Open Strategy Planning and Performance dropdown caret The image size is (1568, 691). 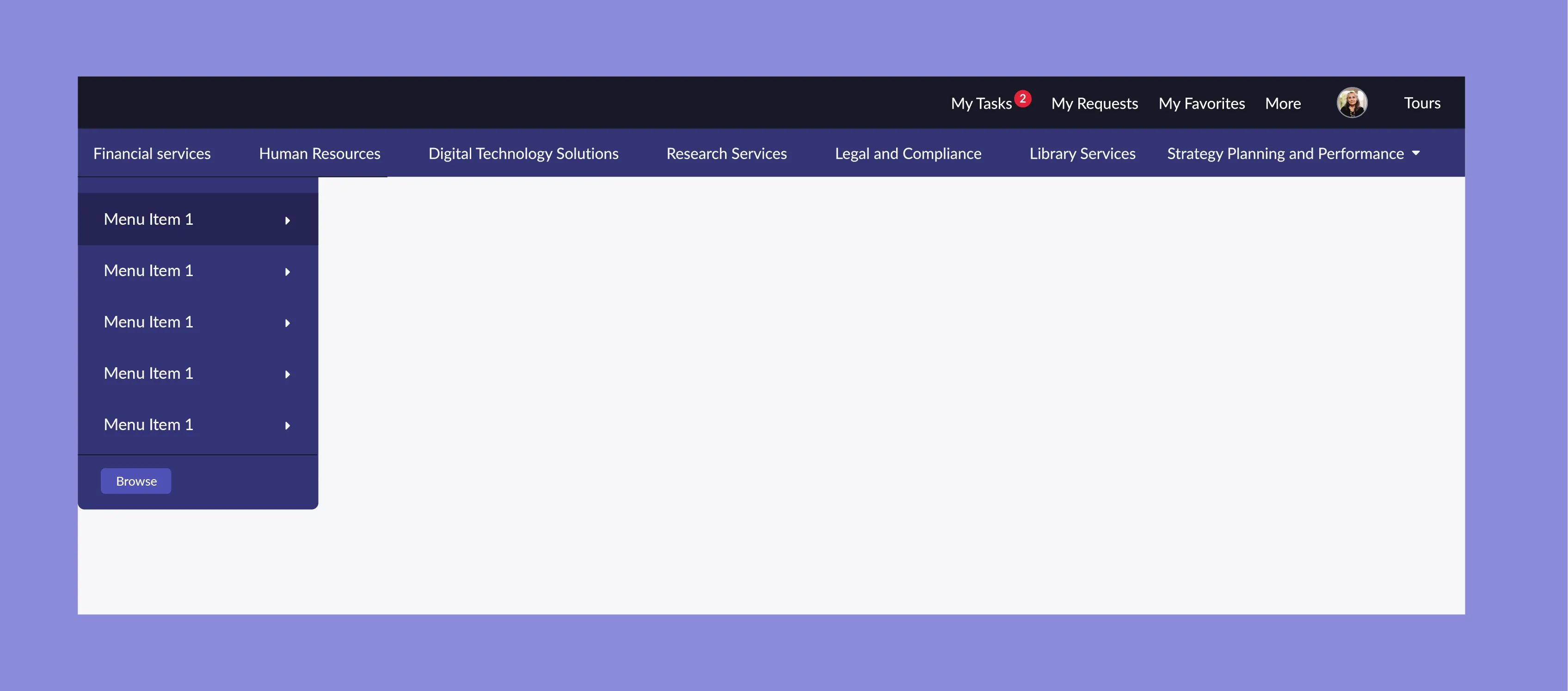pos(1416,154)
